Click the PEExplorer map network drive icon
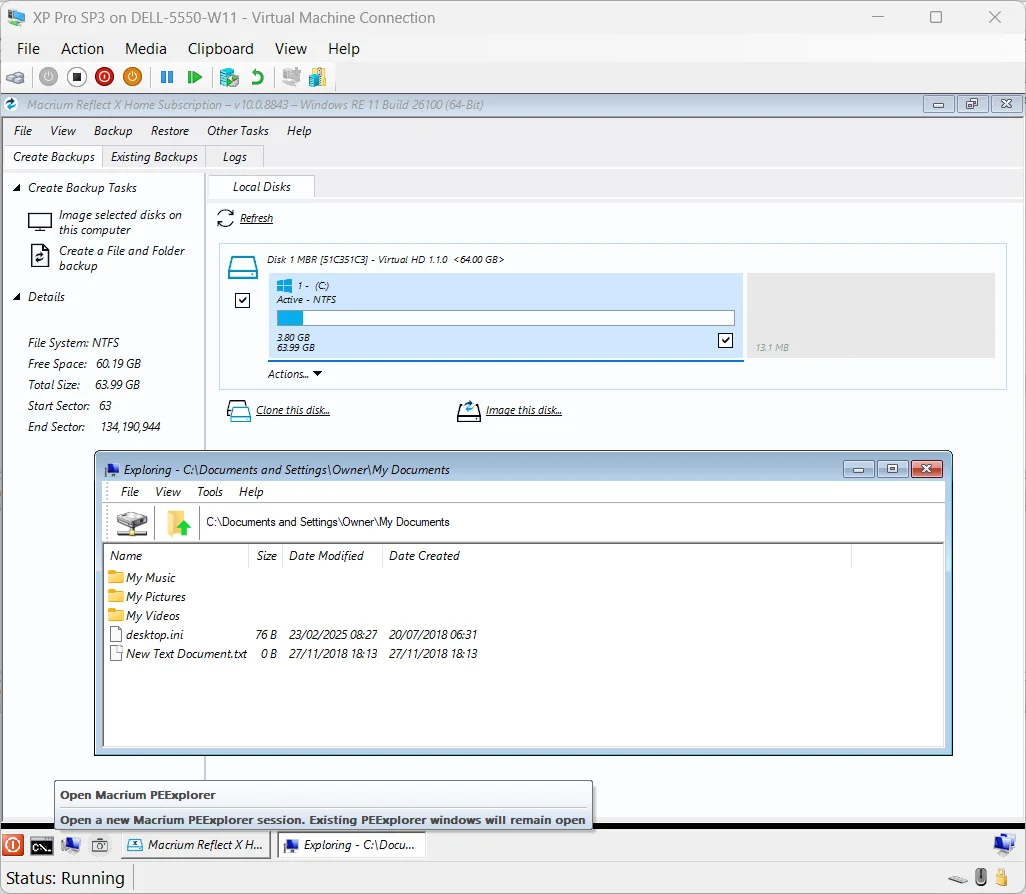Image resolution: width=1026 pixels, height=894 pixels. click(132, 523)
